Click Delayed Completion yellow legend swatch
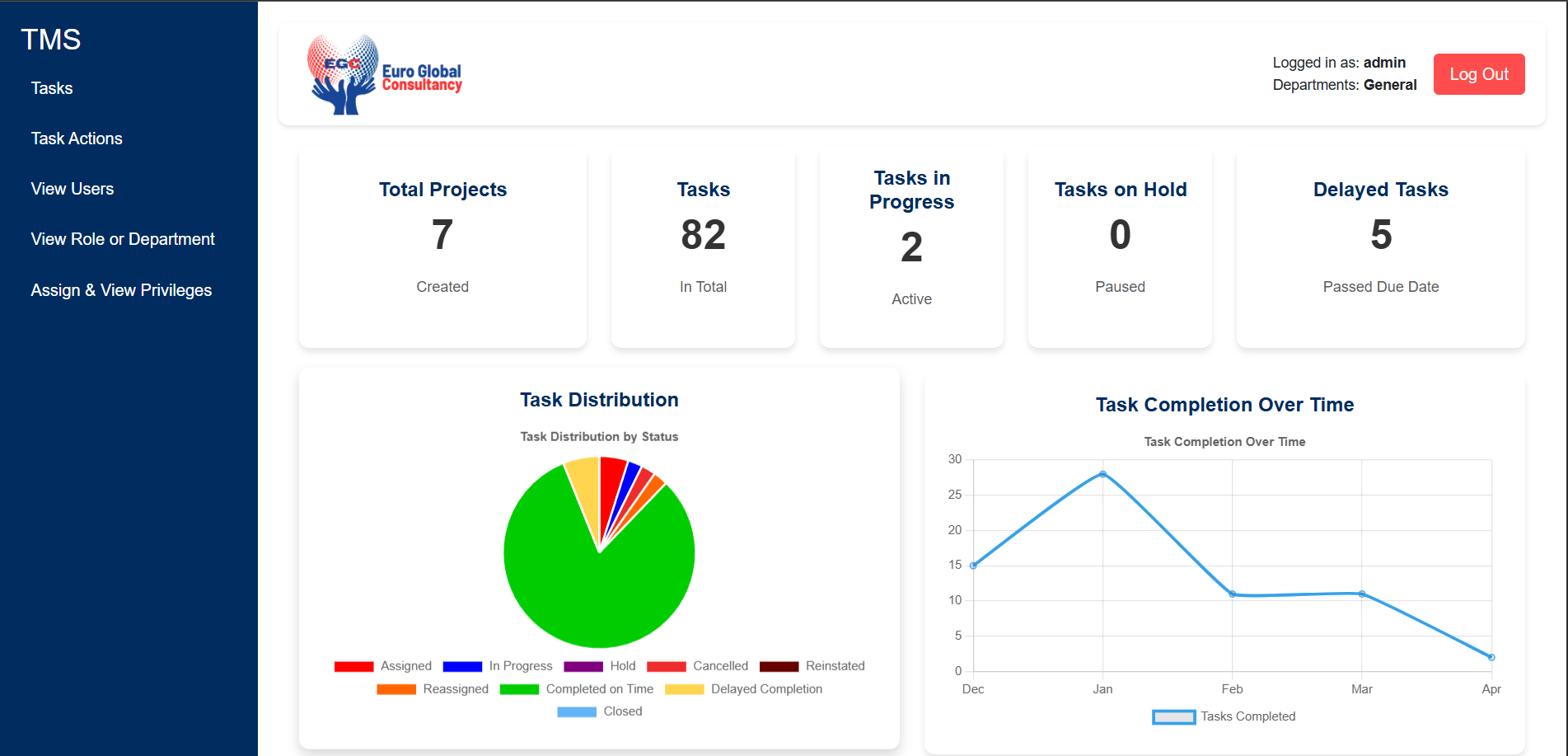The image size is (1568, 756). point(685,689)
